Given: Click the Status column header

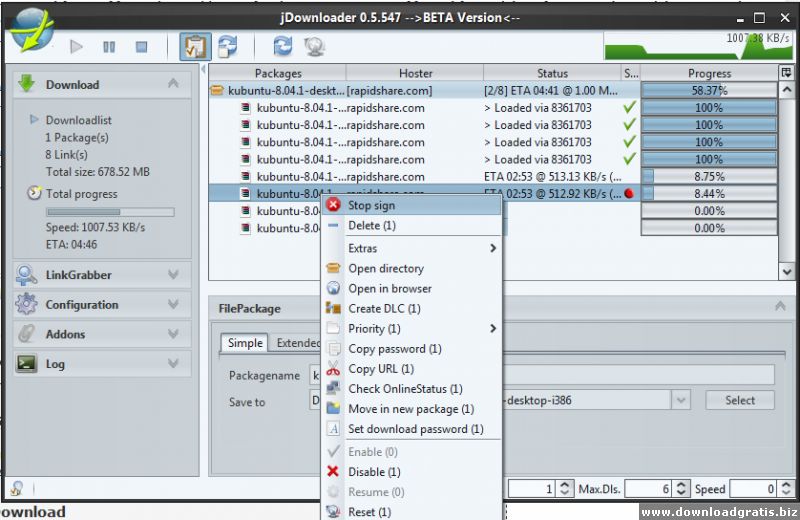Looking at the screenshot, I should point(552,73).
